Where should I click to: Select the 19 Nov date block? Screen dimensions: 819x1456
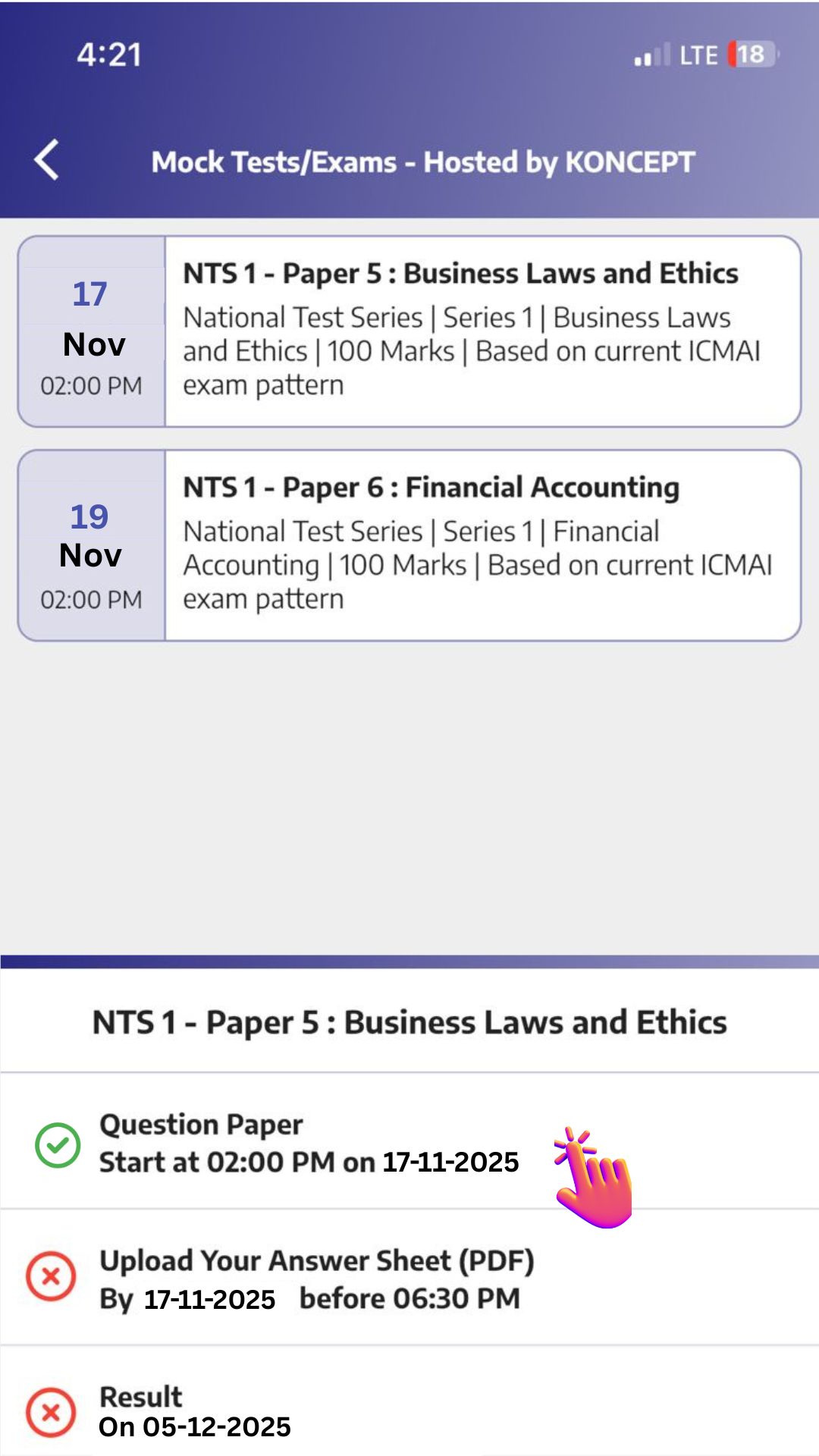tap(91, 545)
